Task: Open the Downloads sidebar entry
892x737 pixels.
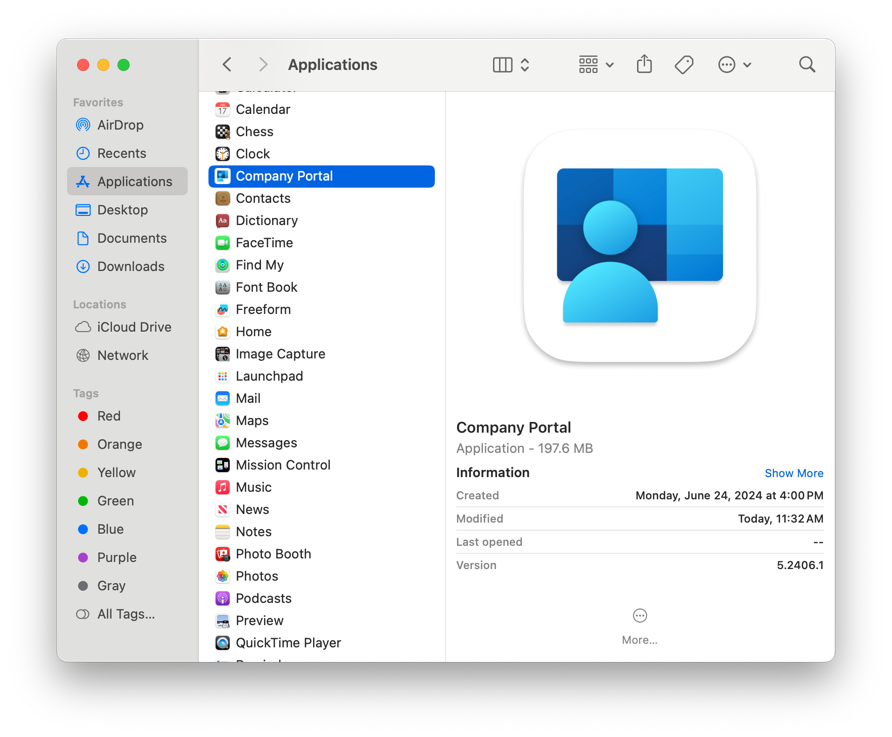Action: tap(130, 266)
